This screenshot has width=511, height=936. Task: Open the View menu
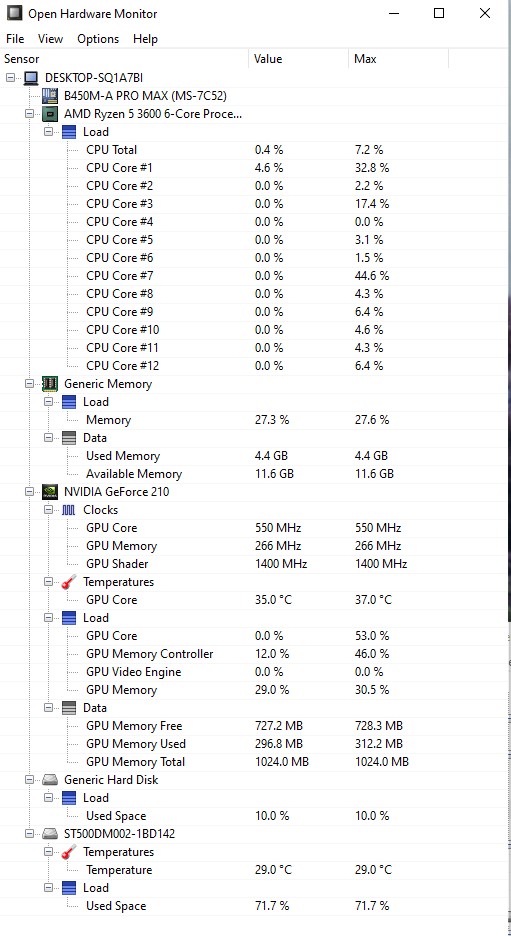coord(50,39)
